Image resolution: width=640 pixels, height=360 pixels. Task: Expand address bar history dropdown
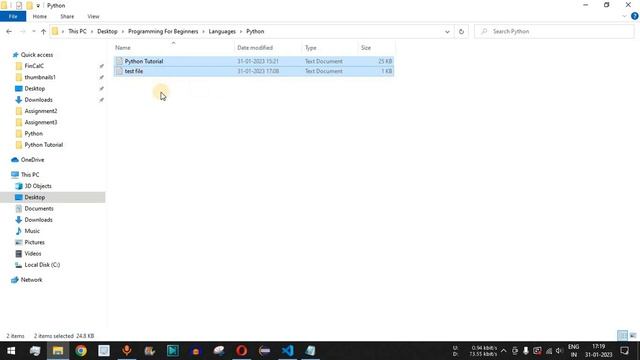click(447, 31)
